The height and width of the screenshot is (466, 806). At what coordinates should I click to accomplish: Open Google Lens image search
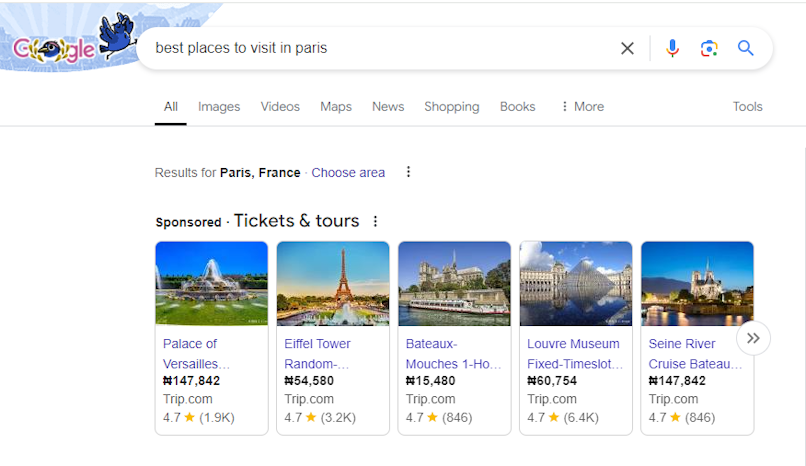tap(709, 48)
